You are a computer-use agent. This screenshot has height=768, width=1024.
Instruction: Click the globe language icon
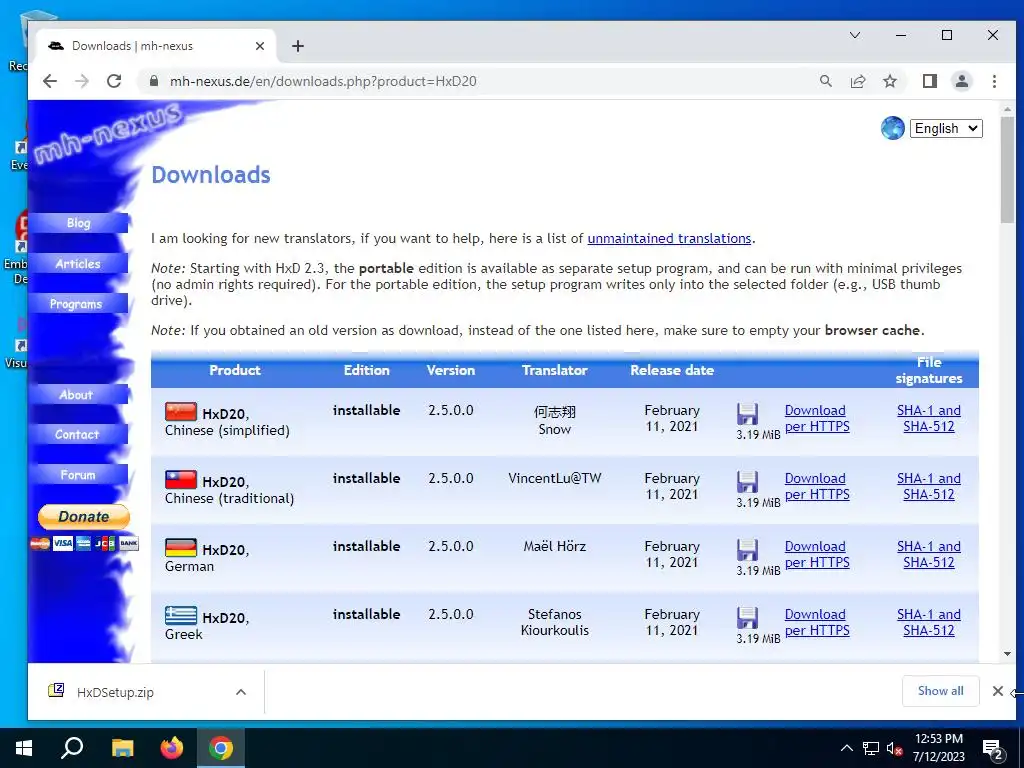(x=892, y=128)
